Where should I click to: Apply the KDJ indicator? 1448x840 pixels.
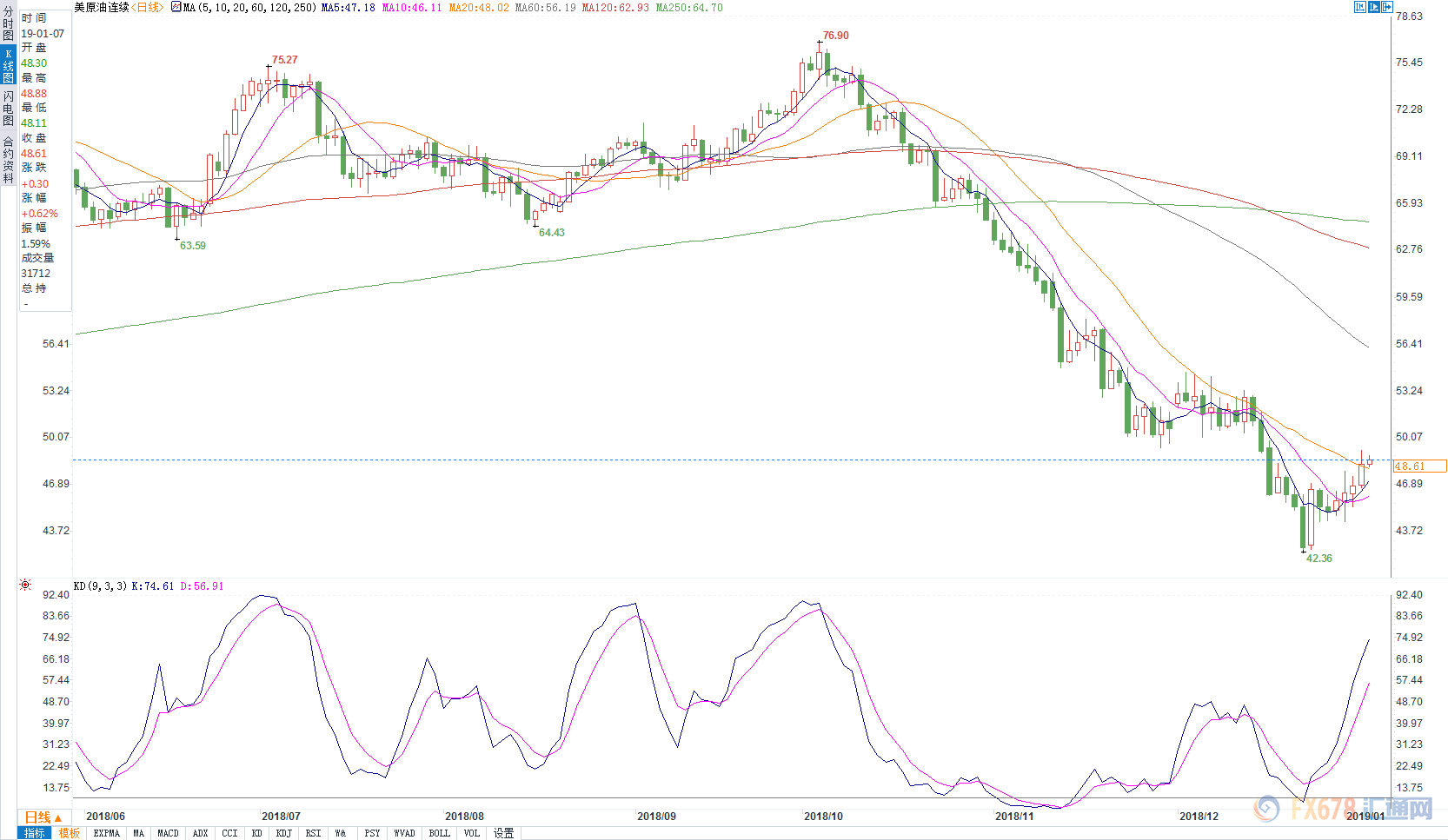coord(284,833)
